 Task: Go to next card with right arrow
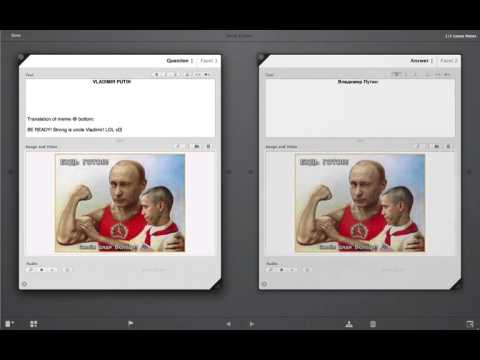(x=252, y=324)
